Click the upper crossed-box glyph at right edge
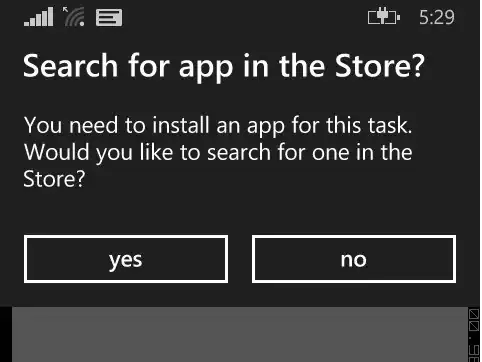Image resolution: width=482 pixels, height=362 pixels. tap(474, 314)
